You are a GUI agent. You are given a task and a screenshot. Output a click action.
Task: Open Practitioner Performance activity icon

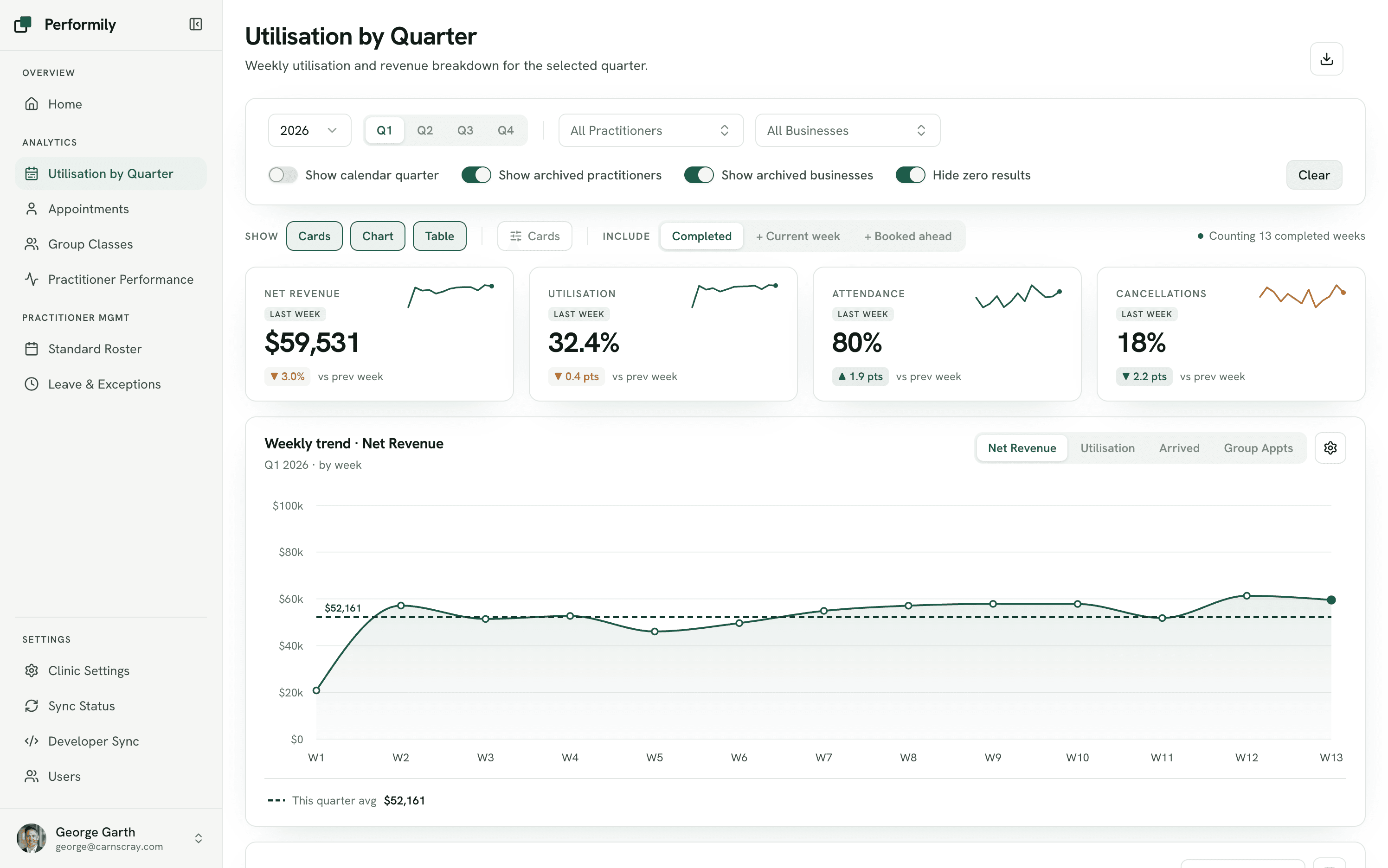tap(32, 279)
